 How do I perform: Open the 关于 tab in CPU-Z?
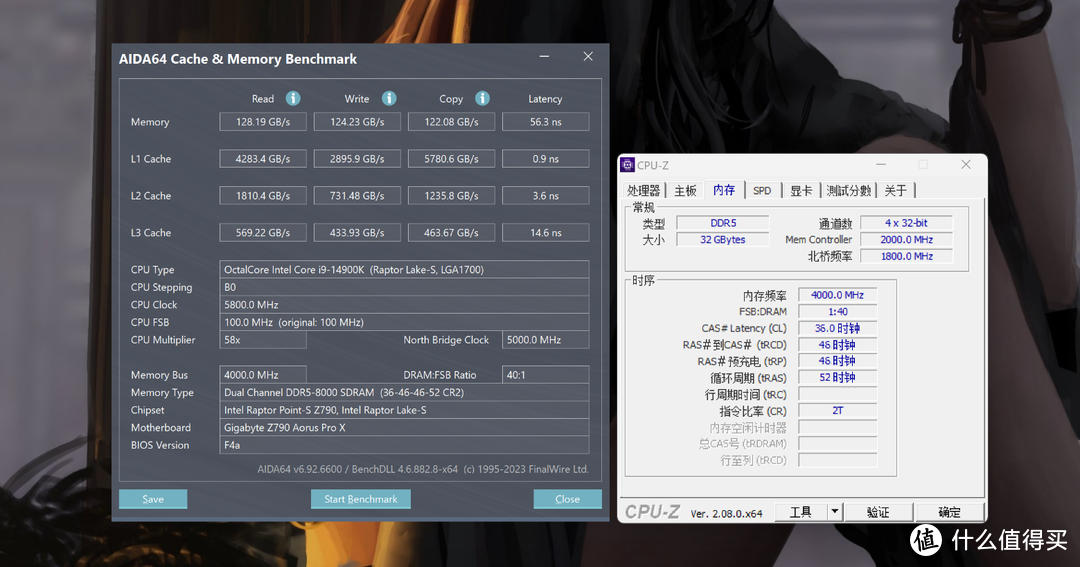(x=895, y=191)
